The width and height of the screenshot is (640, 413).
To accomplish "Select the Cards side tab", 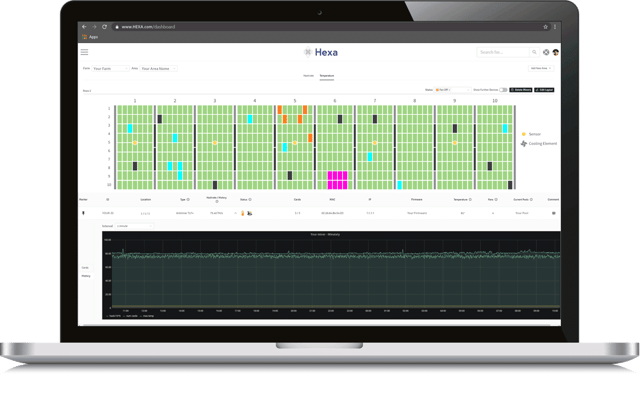I will tap(85, 268).
